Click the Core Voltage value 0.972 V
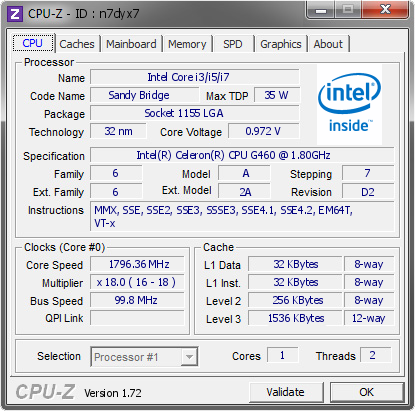Screen dimensions: 415x411 264,131
